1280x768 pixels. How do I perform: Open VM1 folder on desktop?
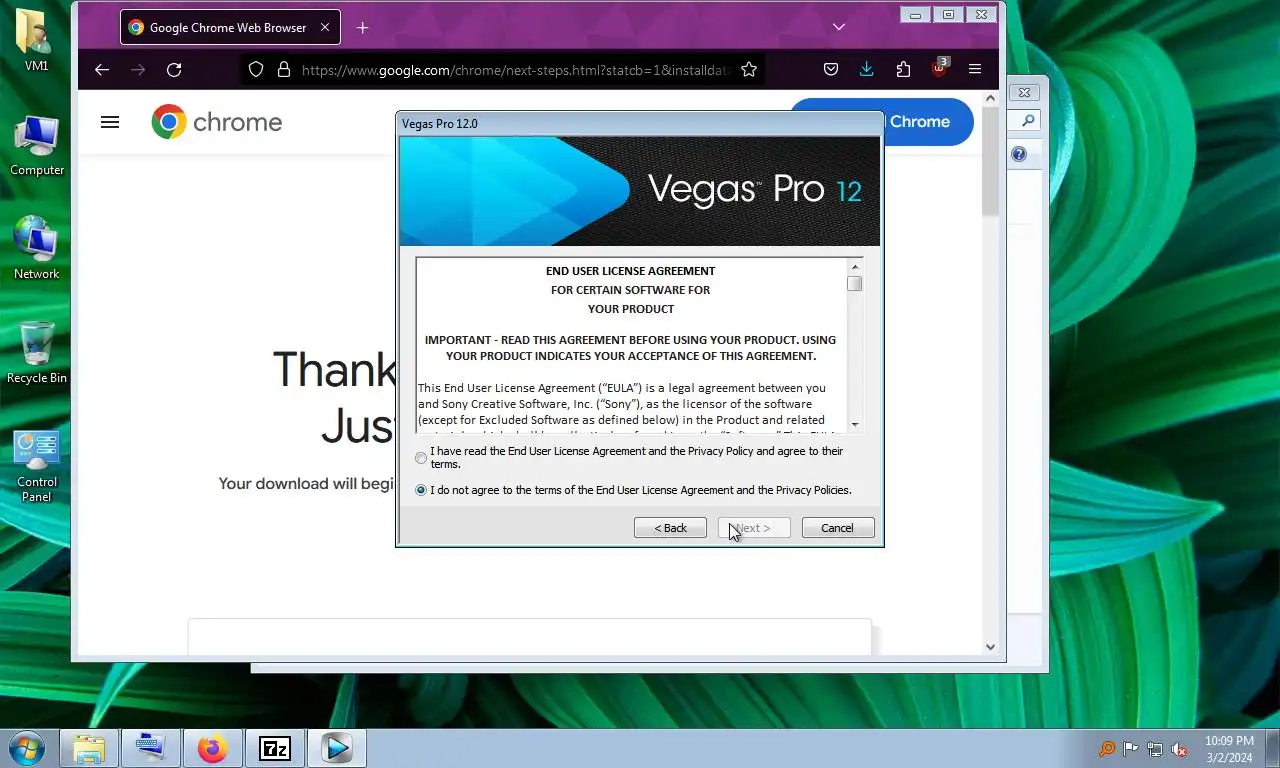[x=36, y=40]
